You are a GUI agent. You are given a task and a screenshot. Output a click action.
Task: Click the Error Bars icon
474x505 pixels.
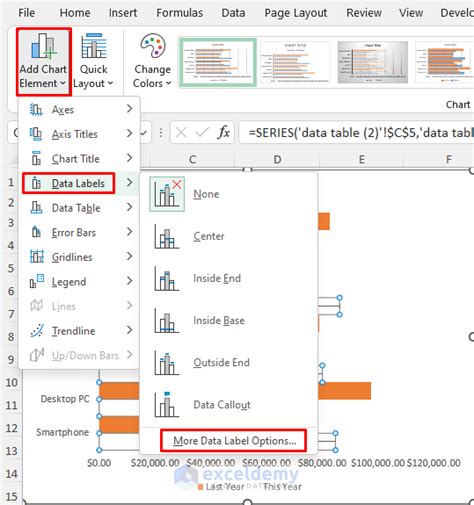36,232
